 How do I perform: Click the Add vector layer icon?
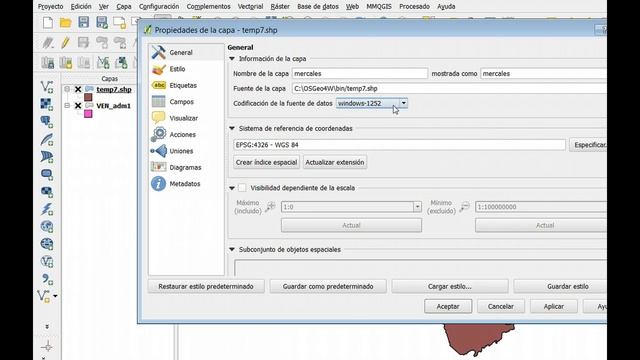(47, 87)
